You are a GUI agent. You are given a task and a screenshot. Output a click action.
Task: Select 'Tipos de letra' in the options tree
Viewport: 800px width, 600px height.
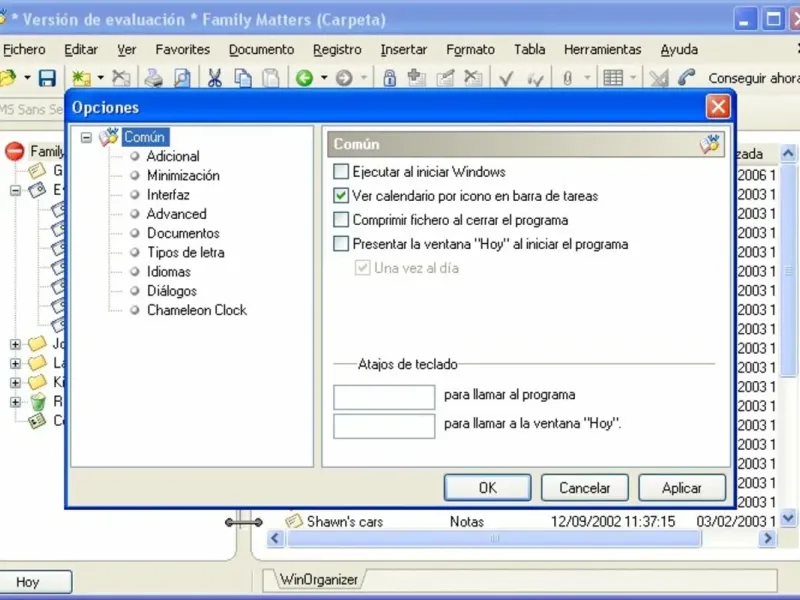(186, 253)
